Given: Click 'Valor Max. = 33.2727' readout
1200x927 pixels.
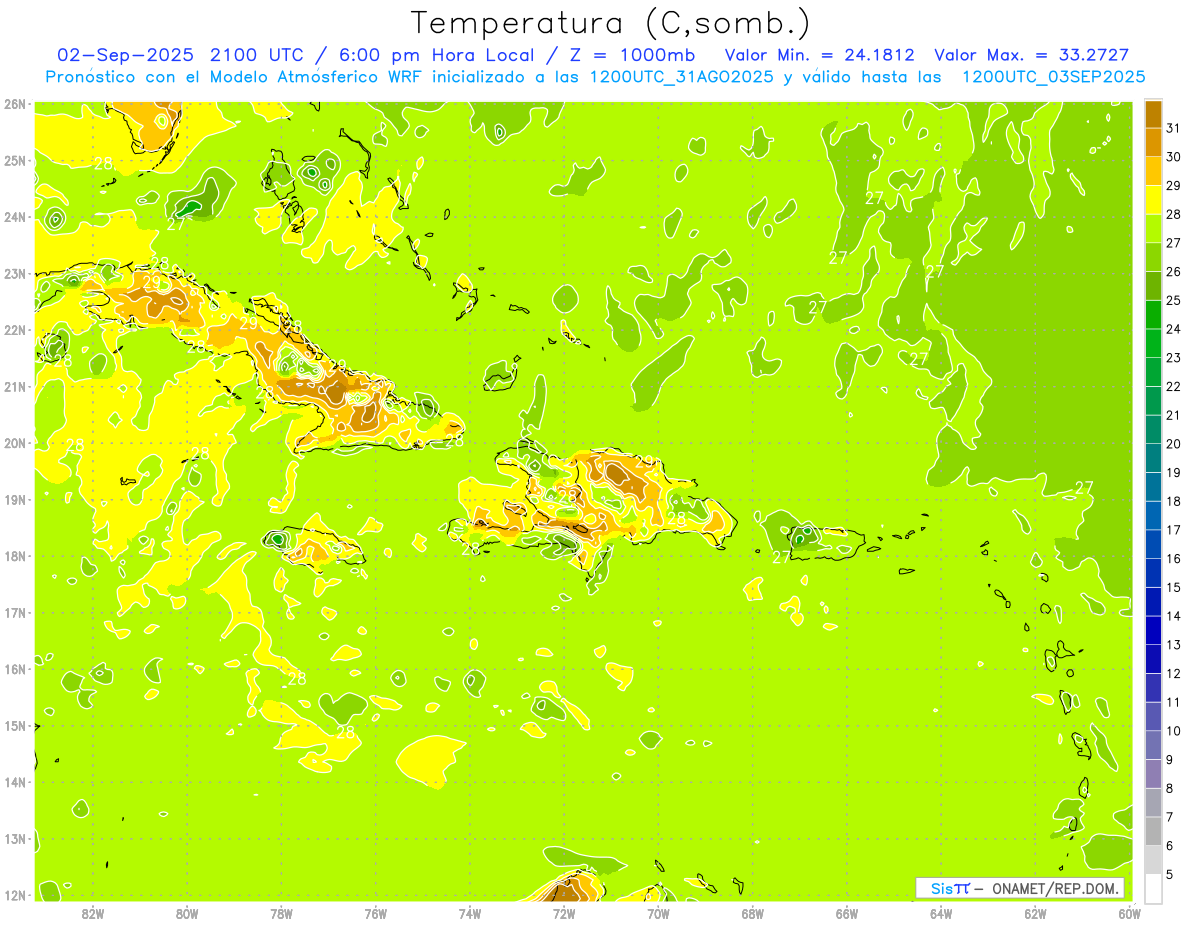Looking at the screenshot, I should 1031,55.
